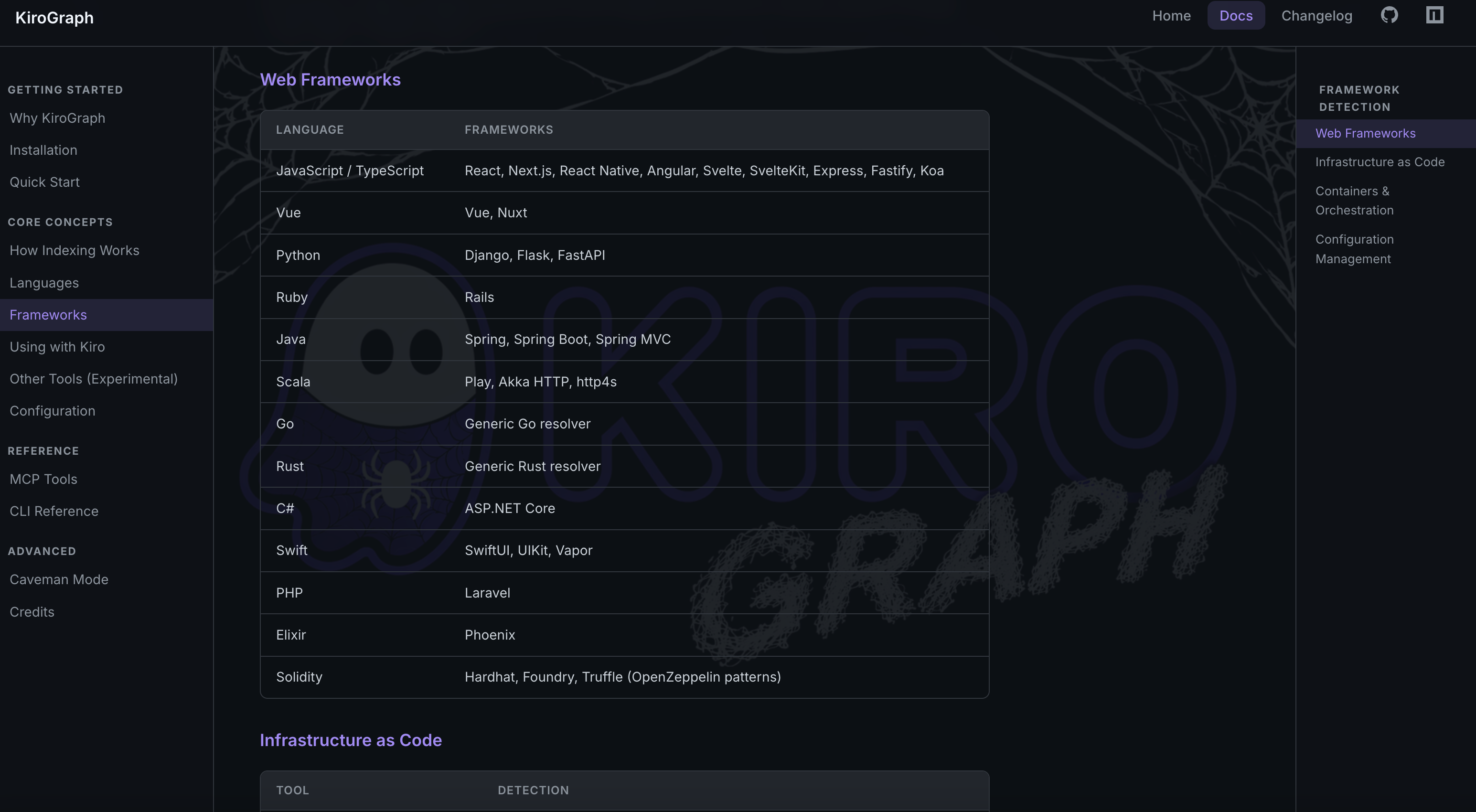Screen dimensions: 1476x812
Task: Open the npm package icon in header
Action: coord(1434,15)
